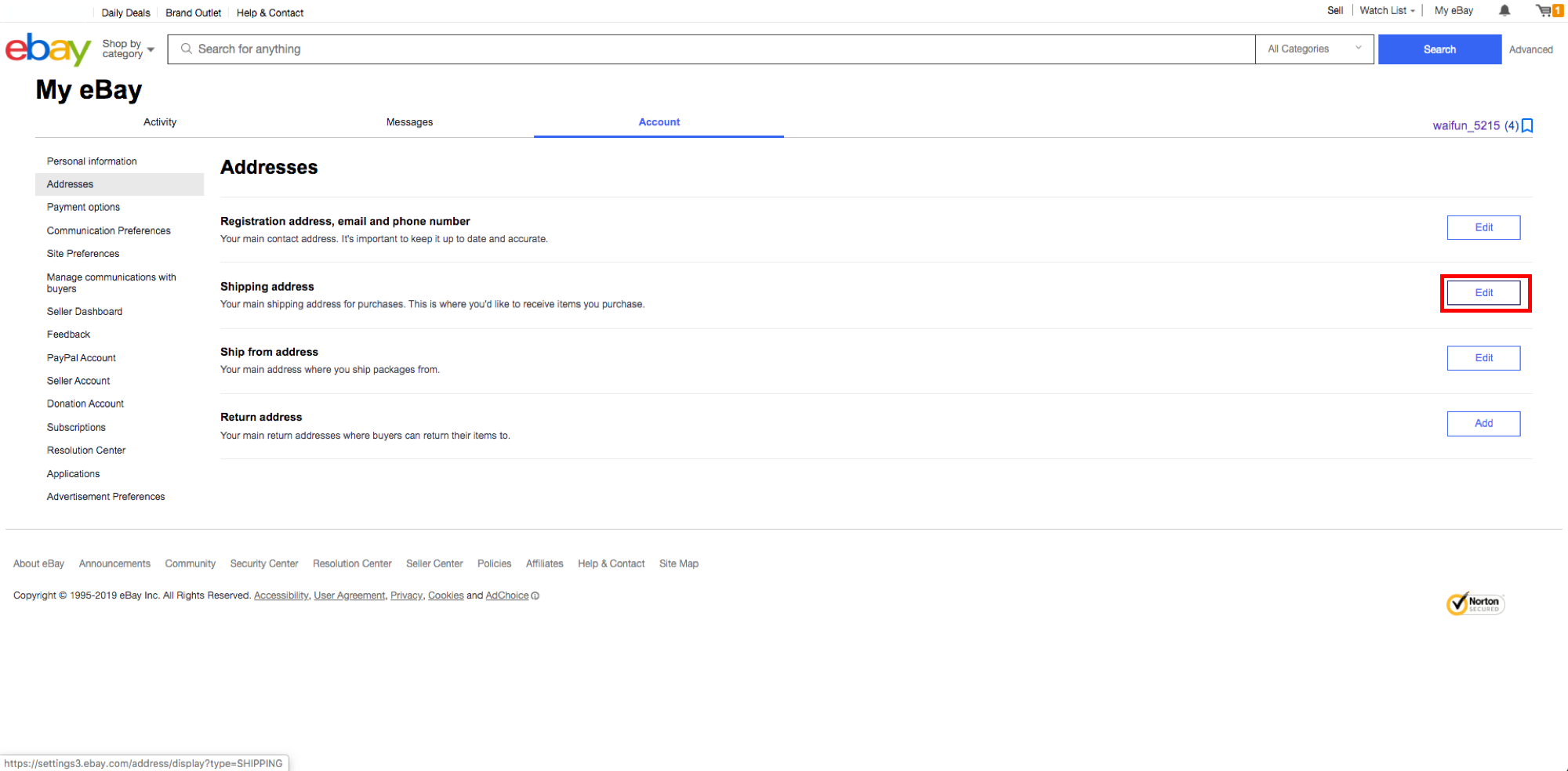The width and height of the screenshot is (1568, 771).
Task: Open Advertisement Preferences in the sidebar
Action: [x=106, y=497]
